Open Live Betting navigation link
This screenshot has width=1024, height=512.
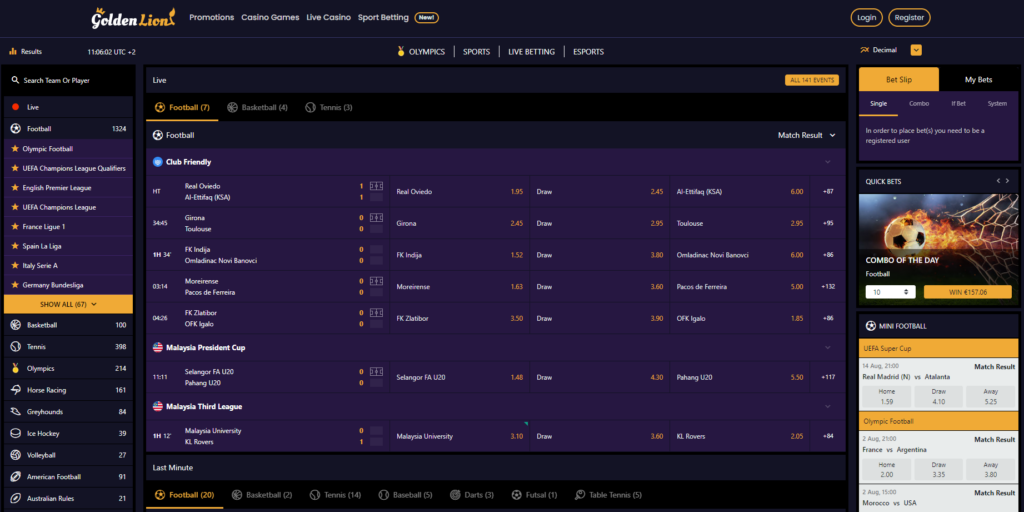(x=532, y=52)
